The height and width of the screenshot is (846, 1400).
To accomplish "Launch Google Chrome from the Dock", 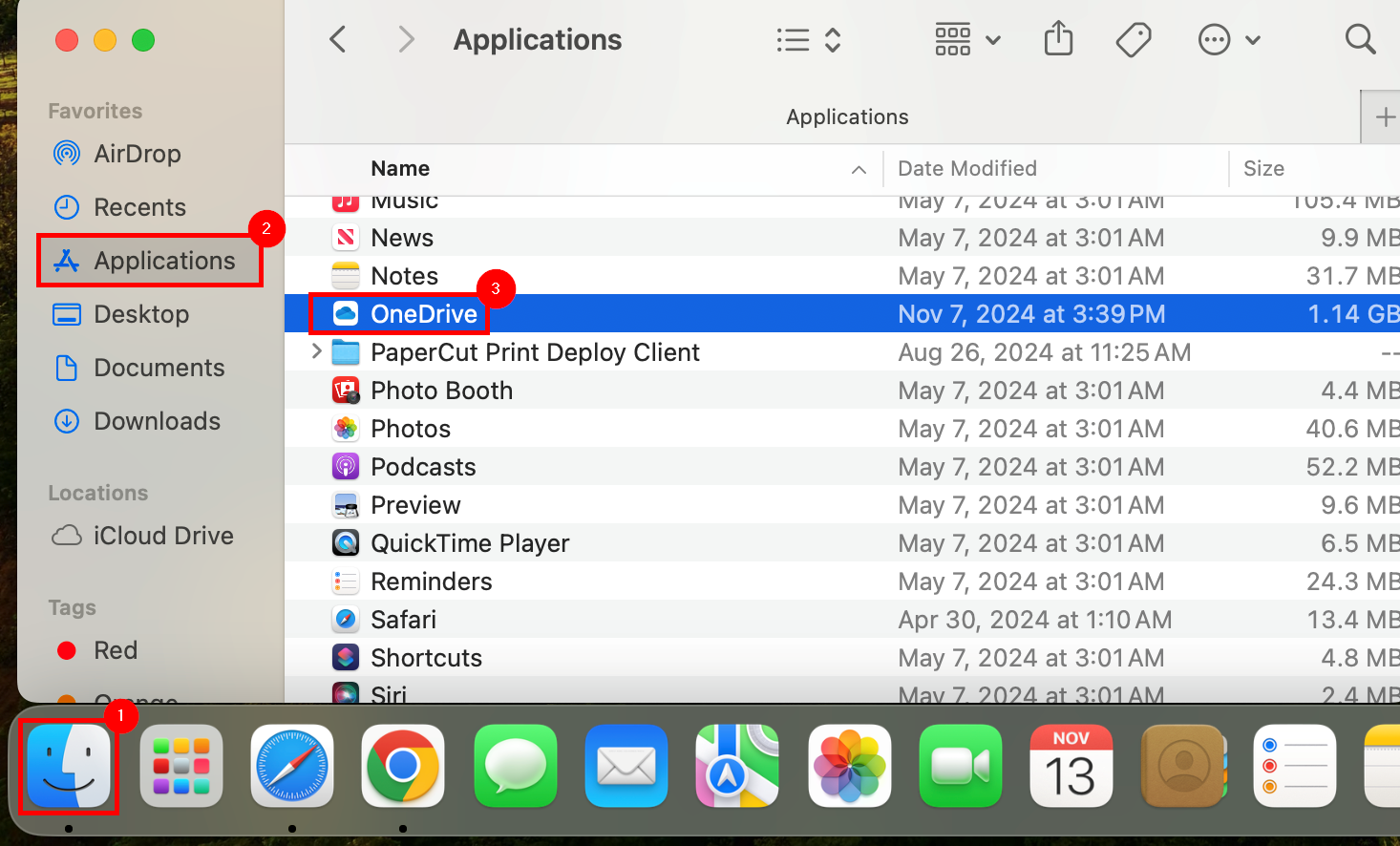I will pyautogui.click(x=403, y=766).
